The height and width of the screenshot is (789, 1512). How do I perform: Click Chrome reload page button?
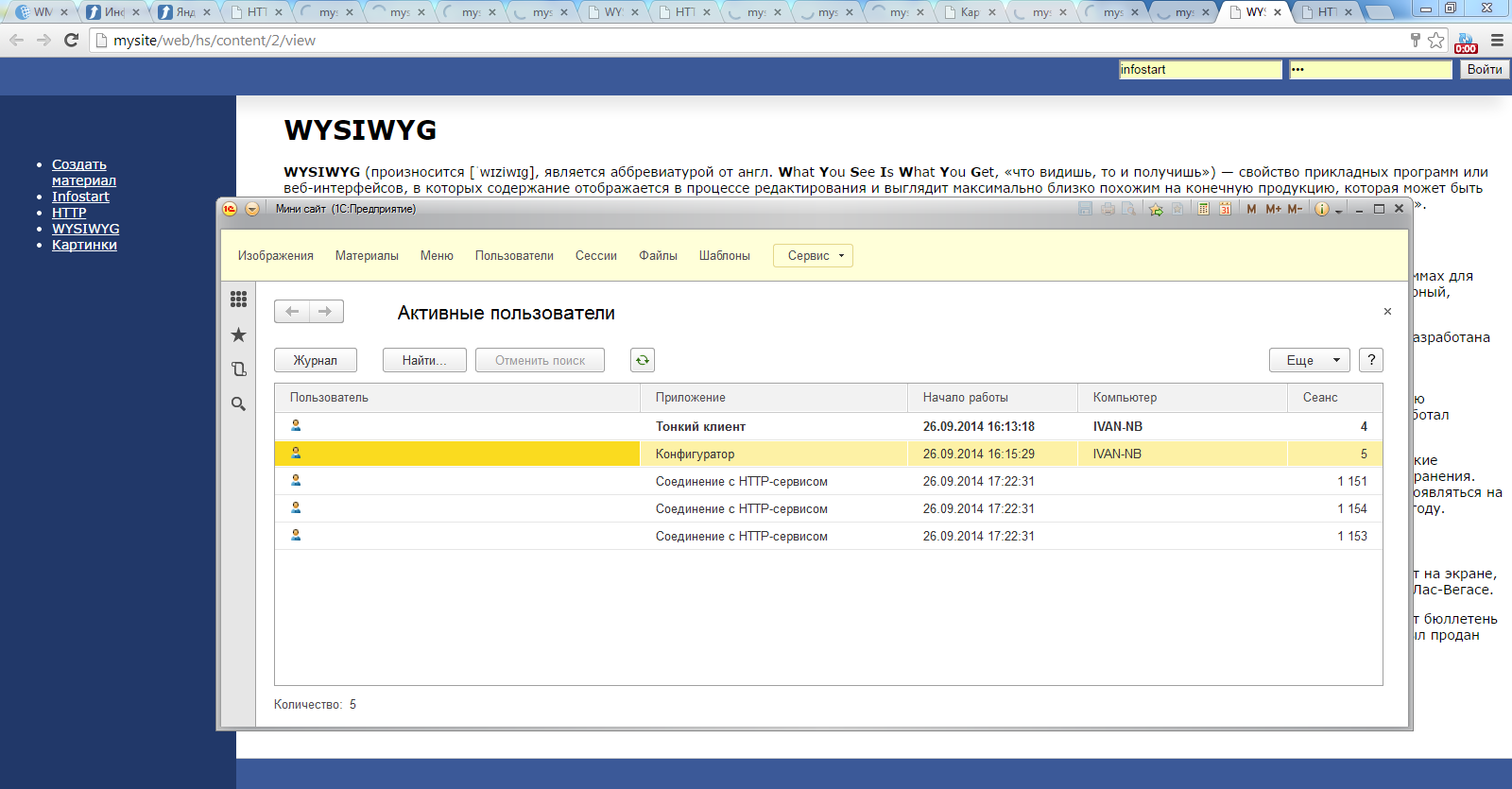pyautogui.click(x=71, y=40)
